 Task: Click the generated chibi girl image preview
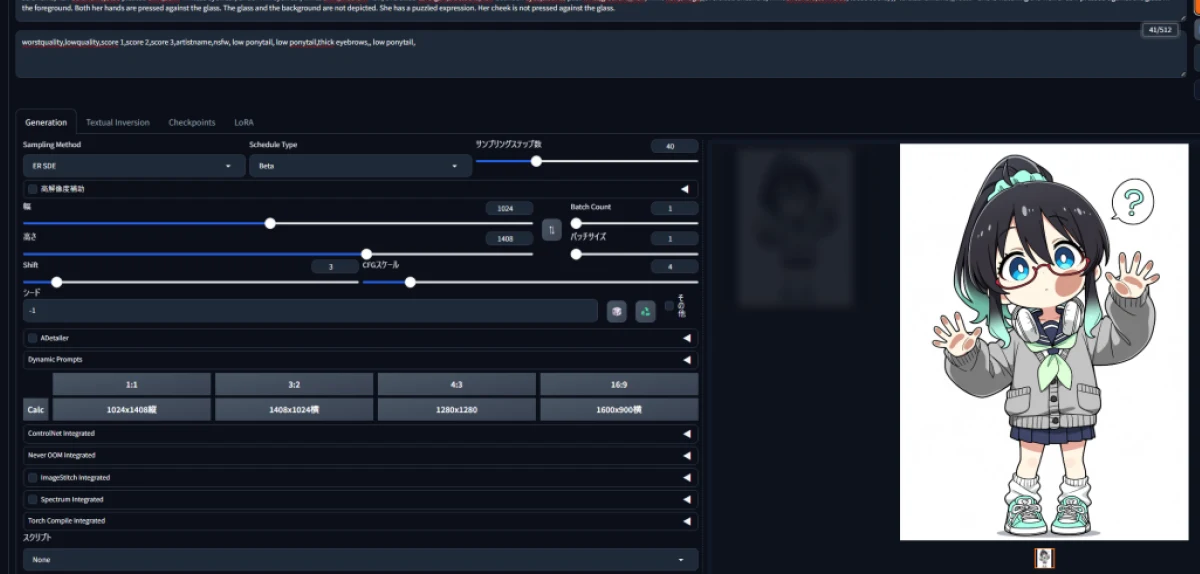pyautogui.click(x=1044, y=342)
